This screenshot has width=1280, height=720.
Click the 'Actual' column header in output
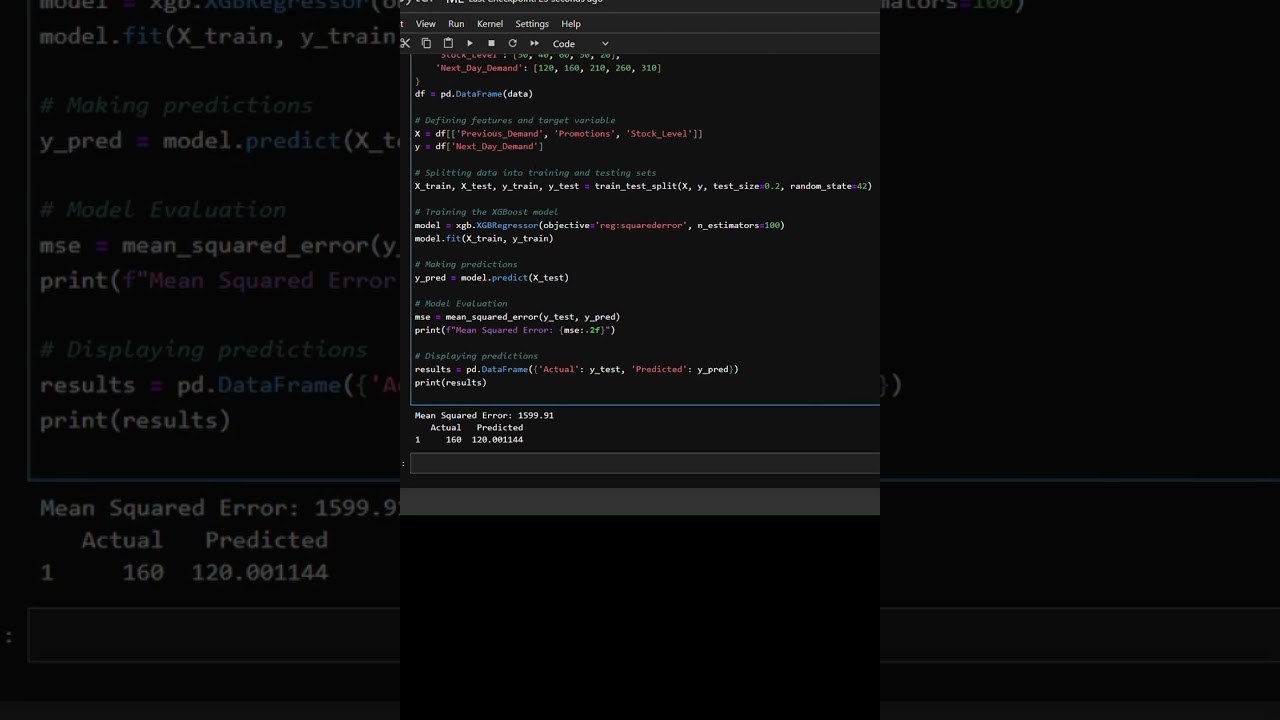pos(446,427)
